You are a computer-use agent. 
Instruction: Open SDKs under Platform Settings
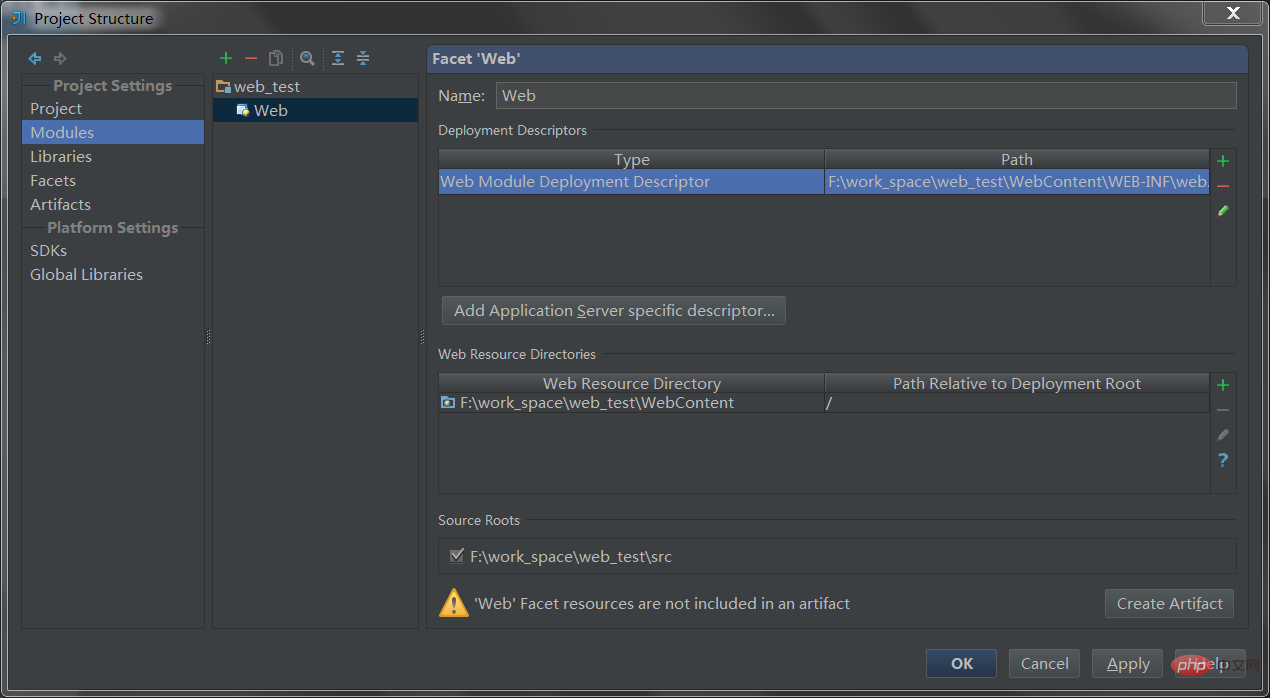48,250
